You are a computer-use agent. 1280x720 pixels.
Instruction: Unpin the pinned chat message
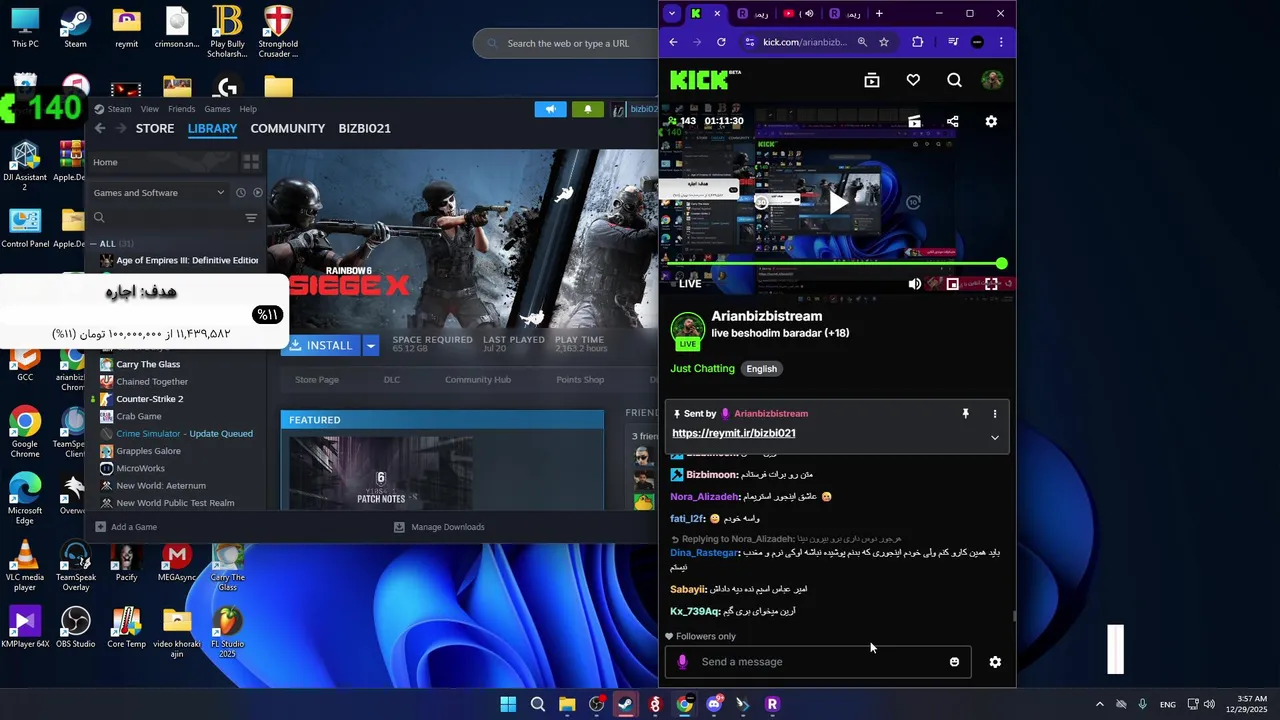[x=965, y=413]
